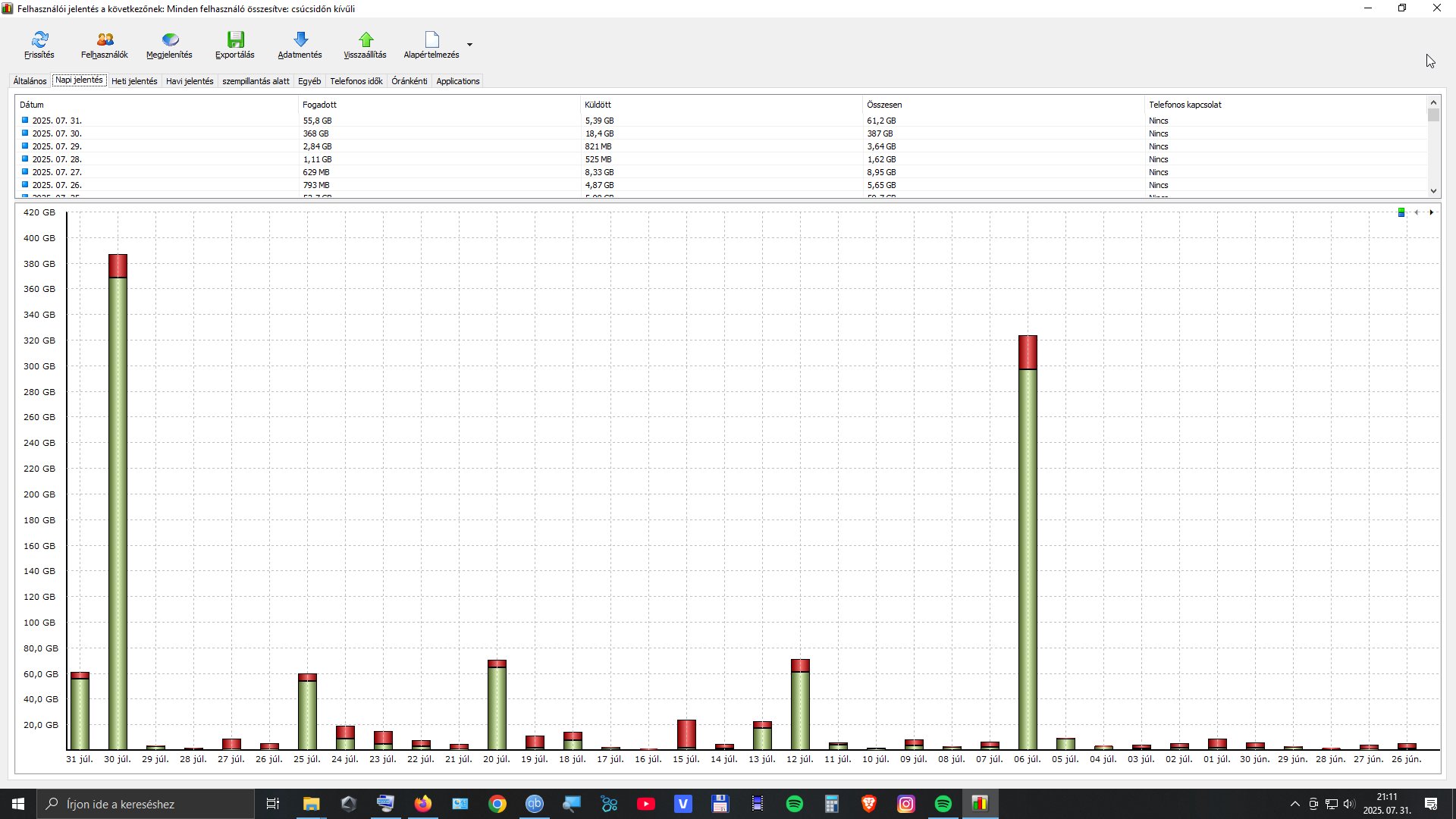Switch to the Heti jelentés tab
Viewport: 1456px width, 819px height.
pos(134,81)
